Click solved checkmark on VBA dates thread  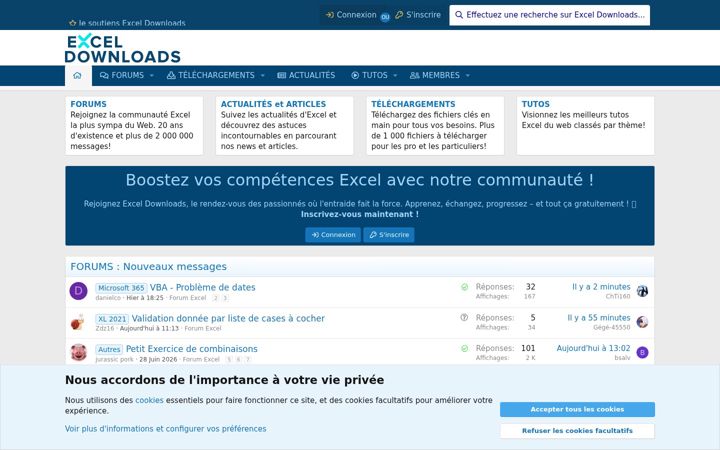[464, 287]
